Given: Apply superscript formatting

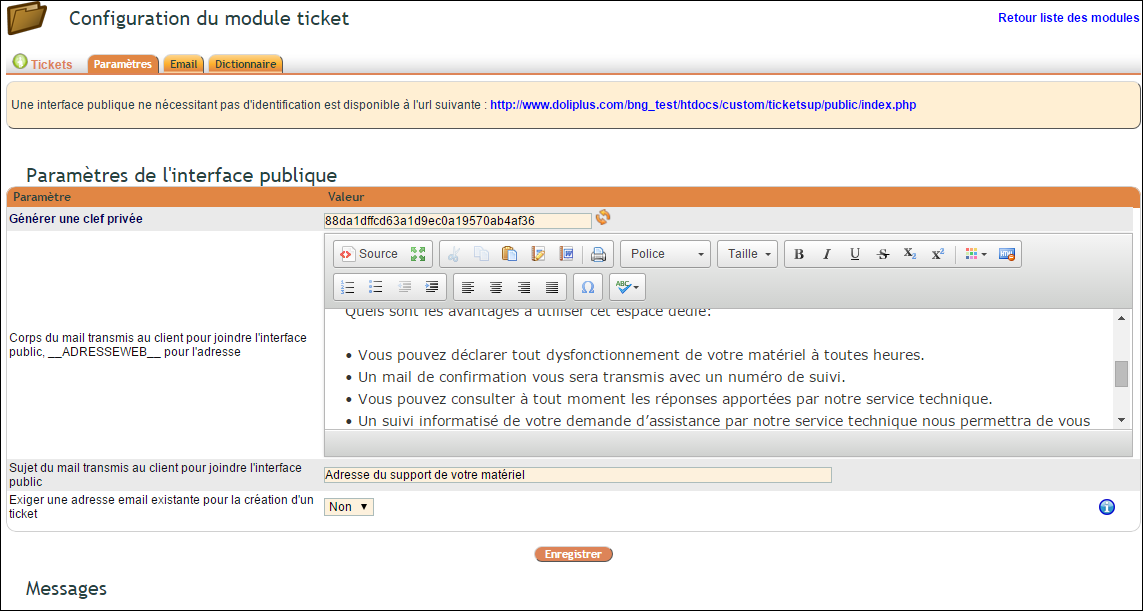Looking at the screenshot, I should (937, 254).
